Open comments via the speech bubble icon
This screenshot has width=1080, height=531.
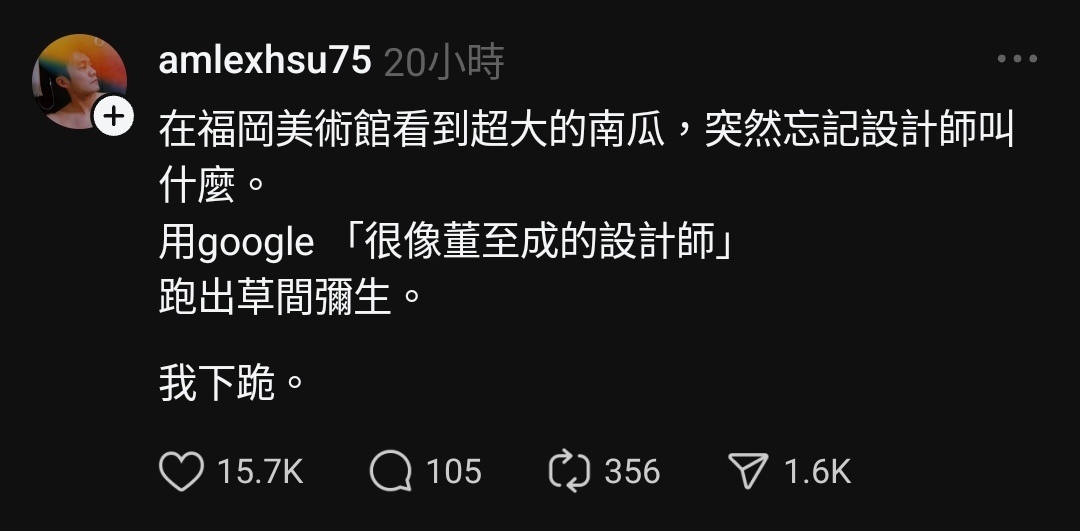[391, 472]
